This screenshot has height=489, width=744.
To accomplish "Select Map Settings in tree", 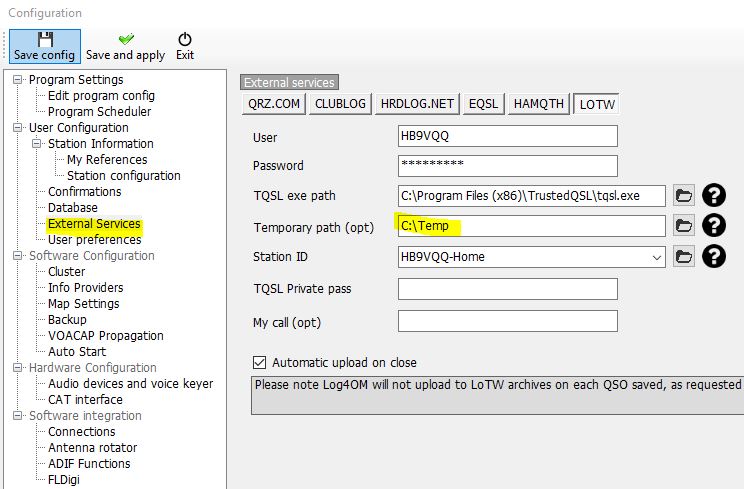I will [84, 304].
